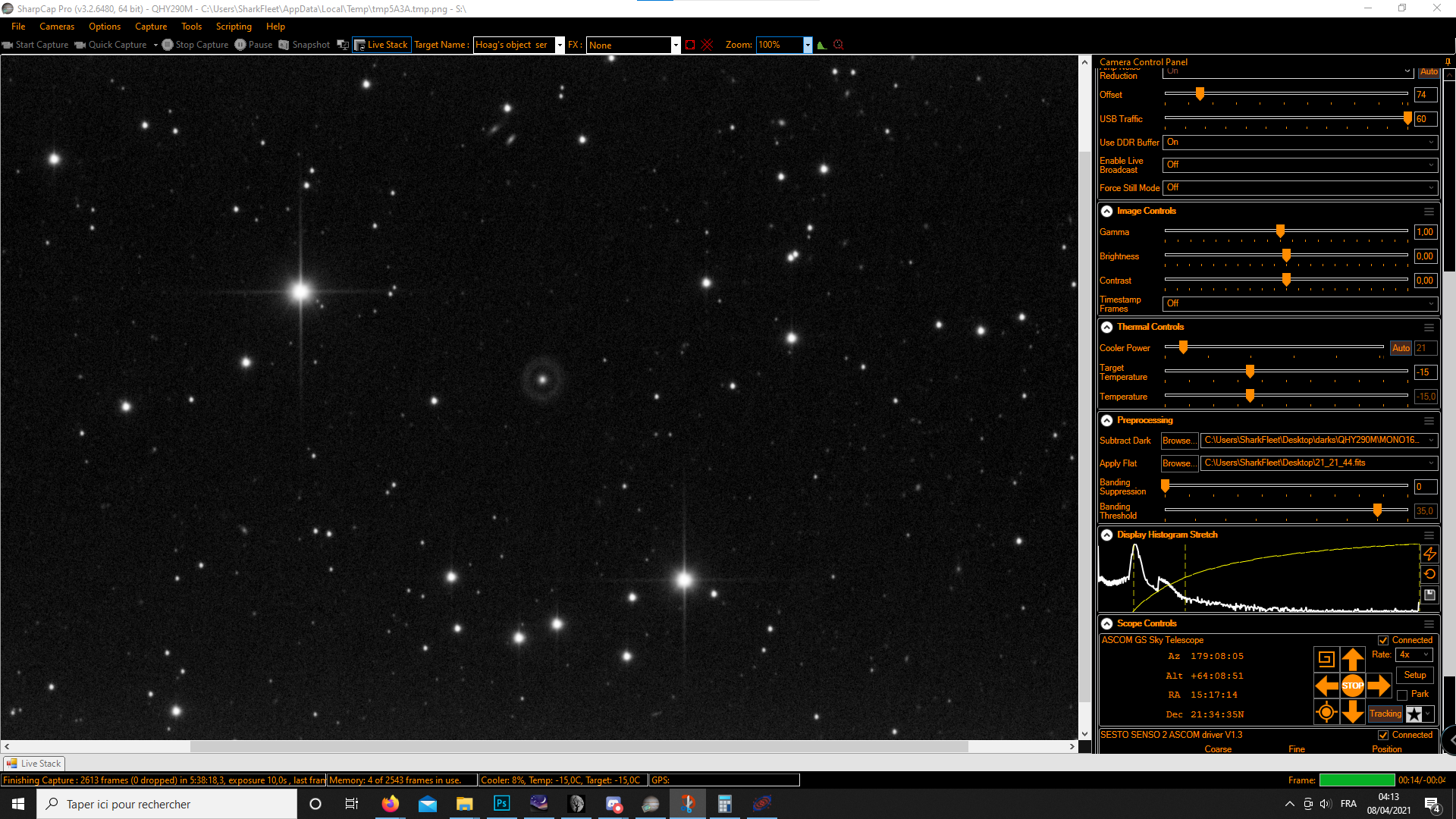Click the Setup button in Scope Controls
This screenshot has height=819, width=1456.
click(1414, 675)
